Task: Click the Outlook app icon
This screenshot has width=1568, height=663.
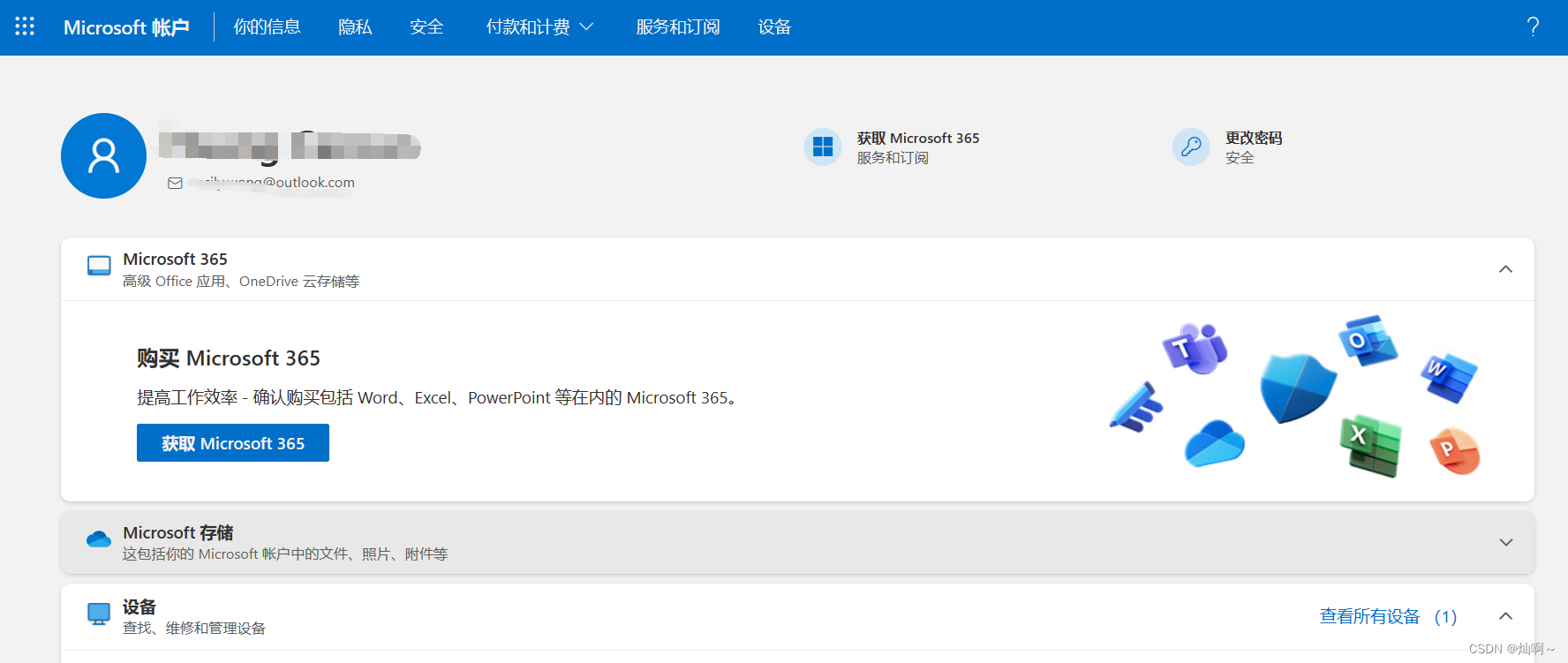Action: click(x=1368, y=341)
